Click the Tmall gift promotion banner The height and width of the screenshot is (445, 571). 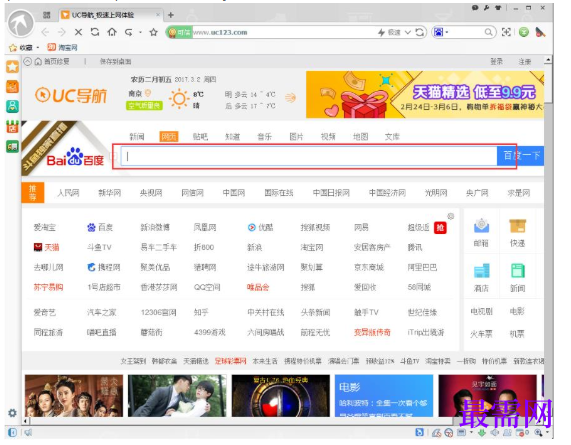(x=425, y=94)
